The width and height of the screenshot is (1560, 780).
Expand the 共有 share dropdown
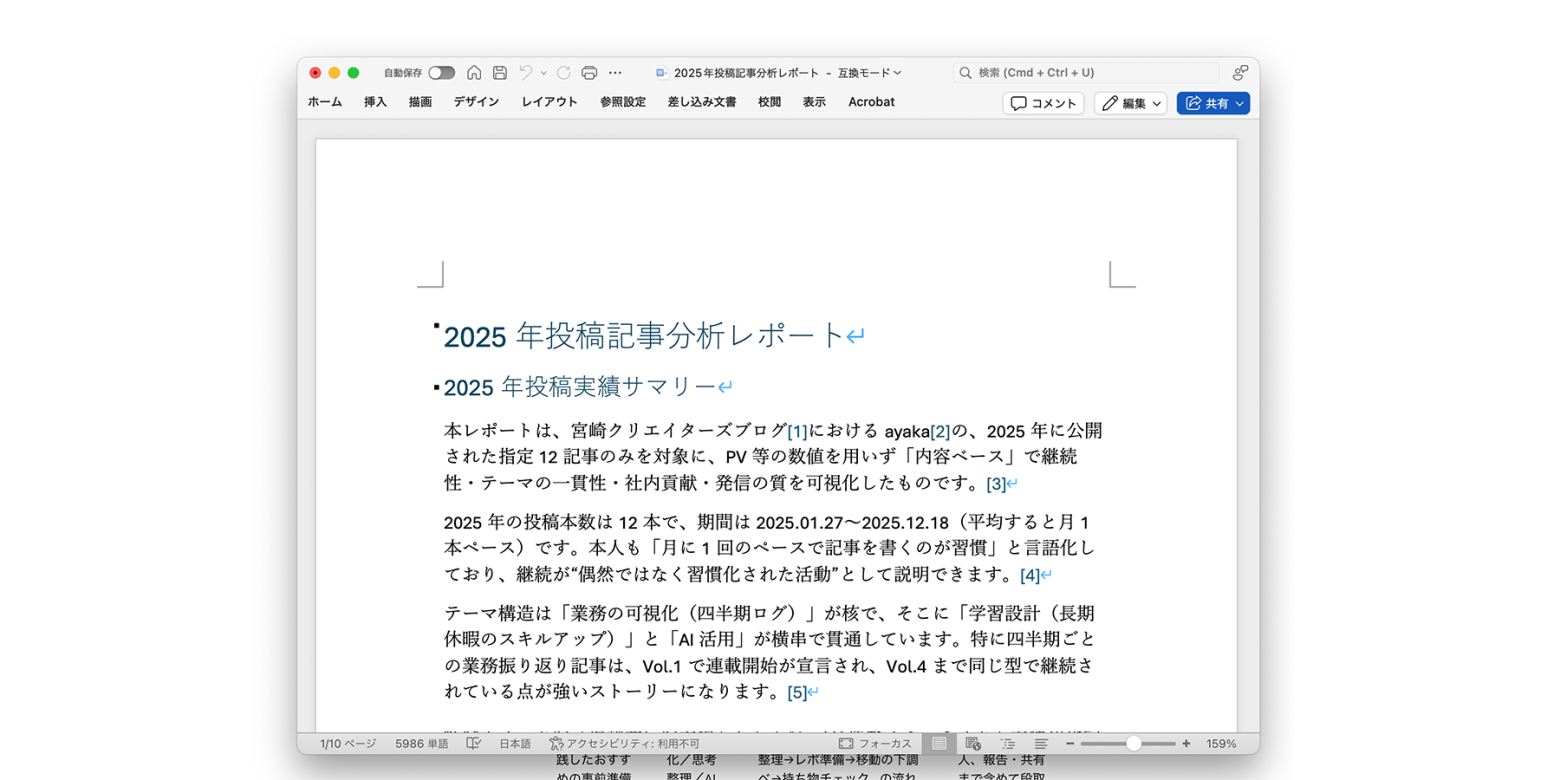(x=1240, y=103)
